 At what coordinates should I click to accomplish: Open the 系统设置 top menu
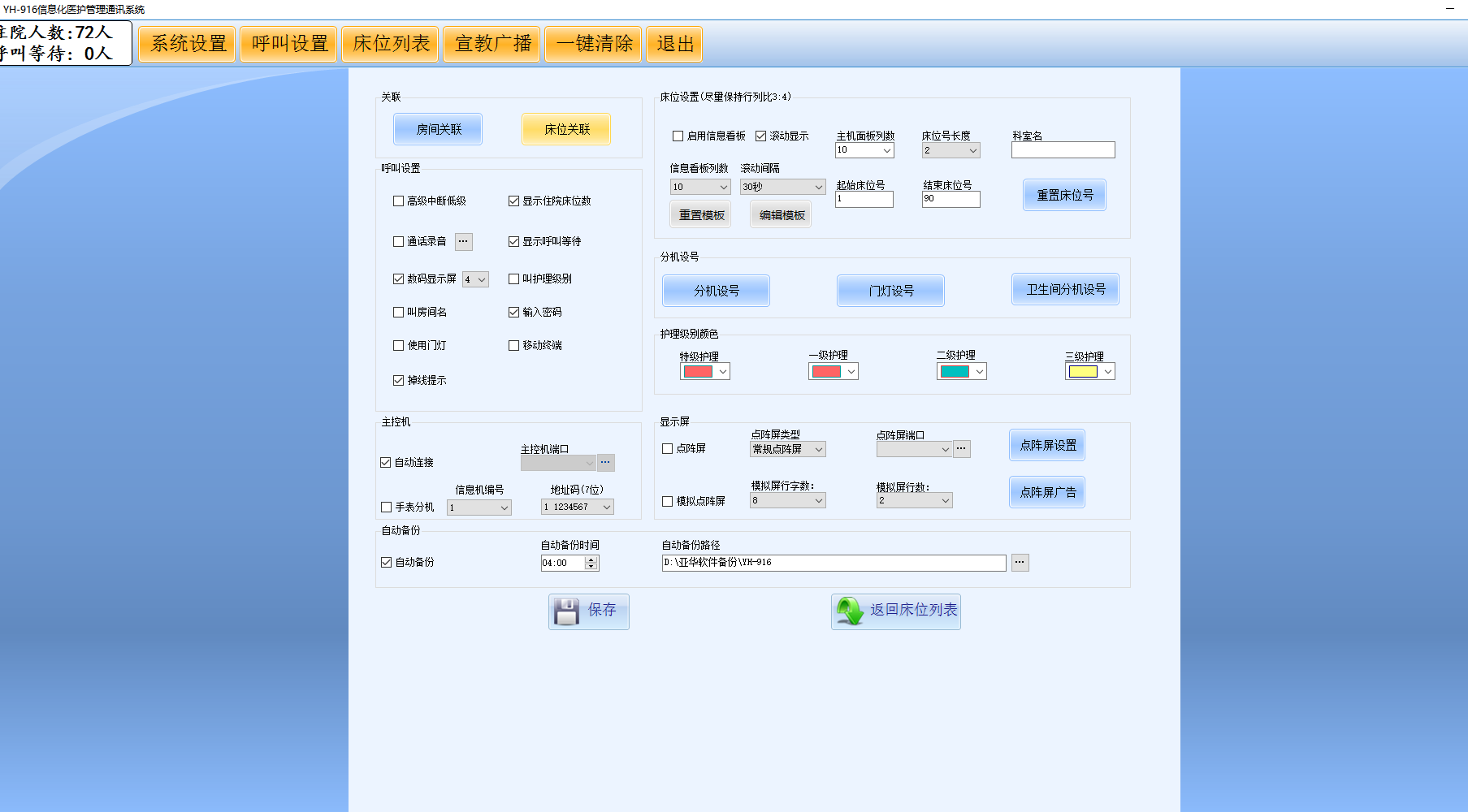tap(187, 44)
